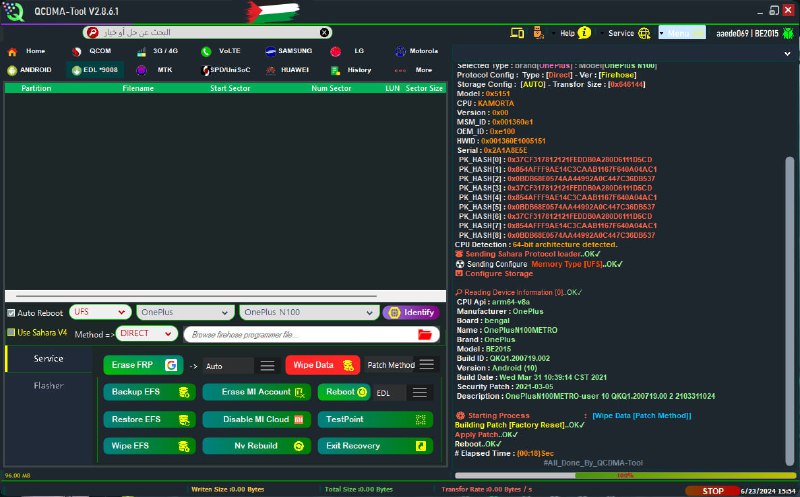Open the UFS storage type dropdown
This screenshot has width=800, height=497.
[101, 312]
